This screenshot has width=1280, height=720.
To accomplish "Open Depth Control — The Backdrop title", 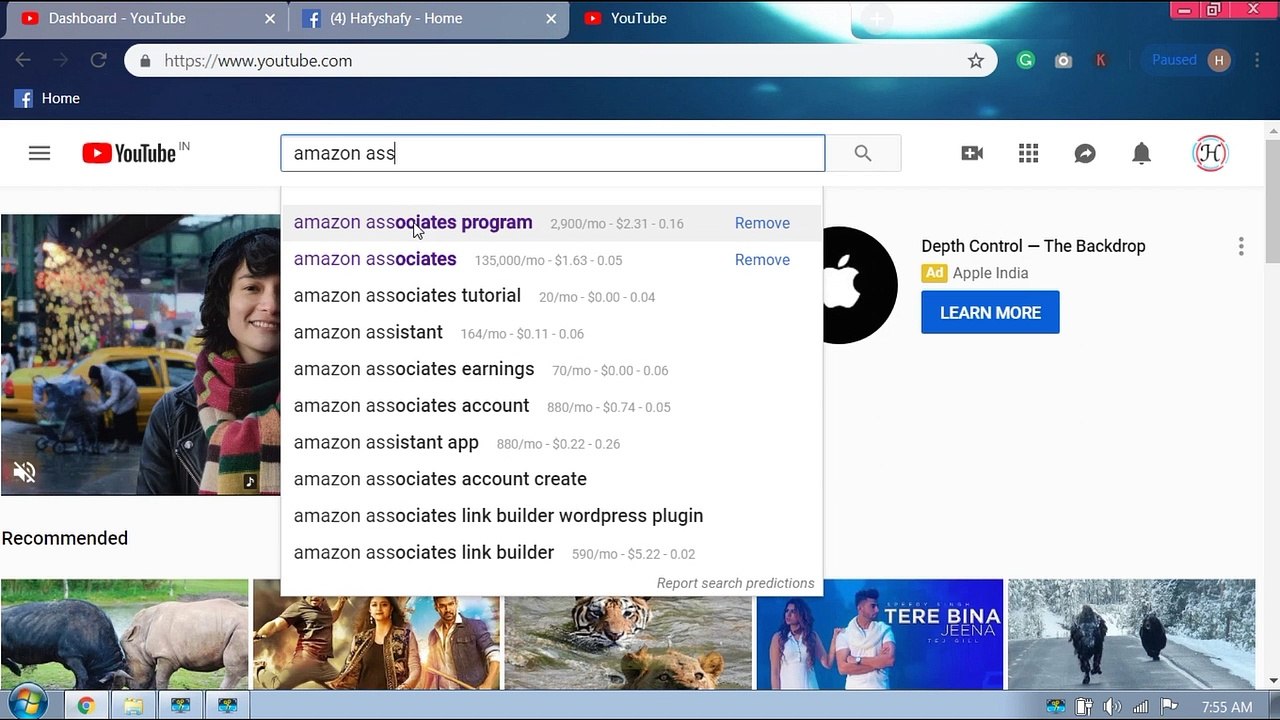I will 1033,246.
